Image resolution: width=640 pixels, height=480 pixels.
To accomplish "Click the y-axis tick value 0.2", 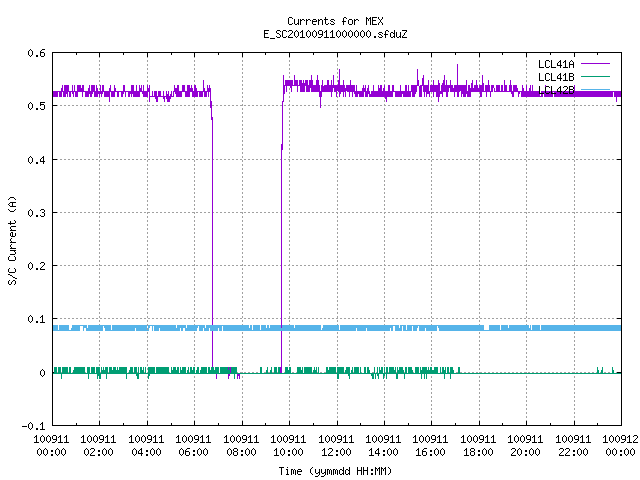I will coord(36,266).
